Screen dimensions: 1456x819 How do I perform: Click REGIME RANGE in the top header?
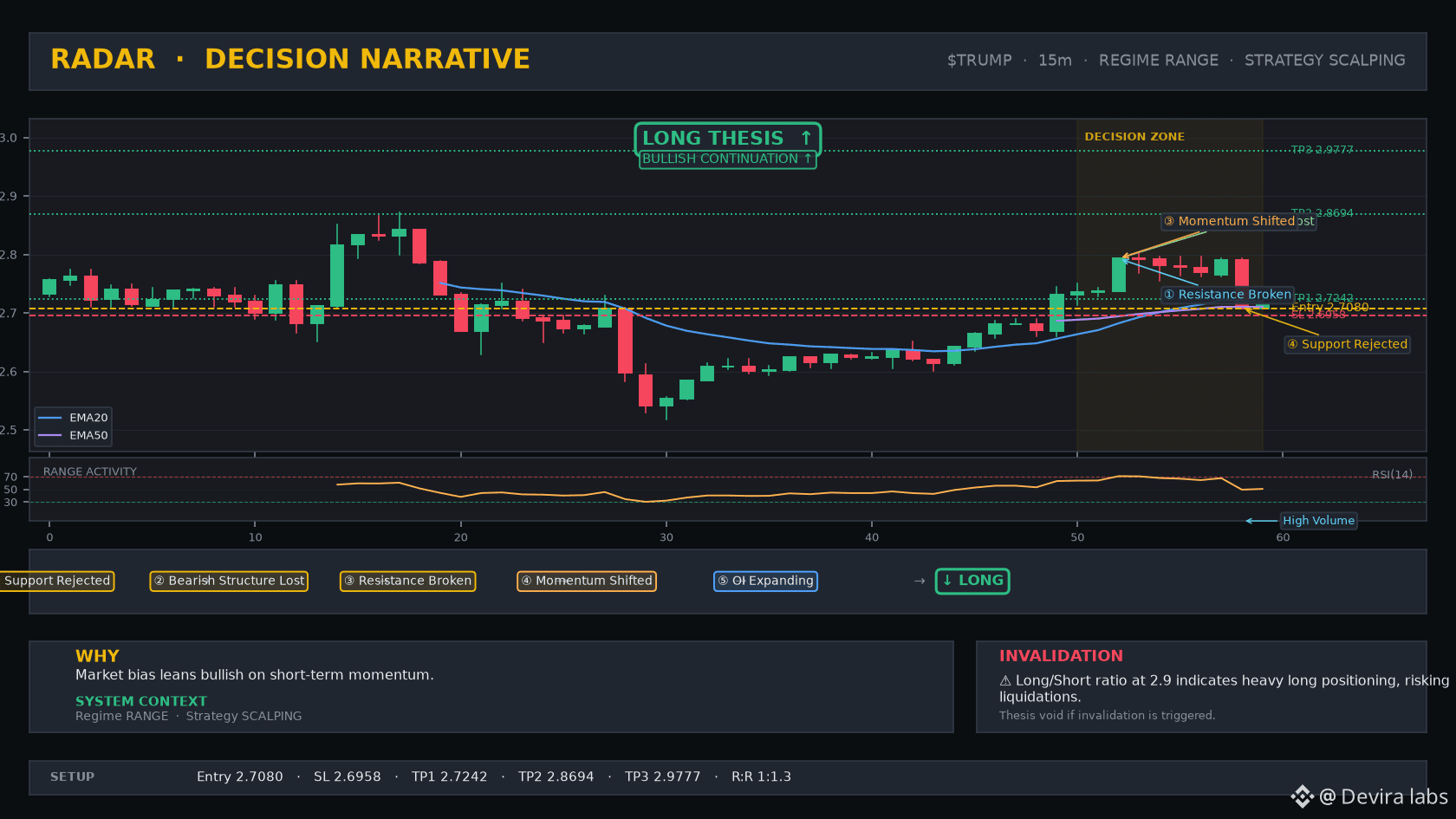[x=1159, y=61]
